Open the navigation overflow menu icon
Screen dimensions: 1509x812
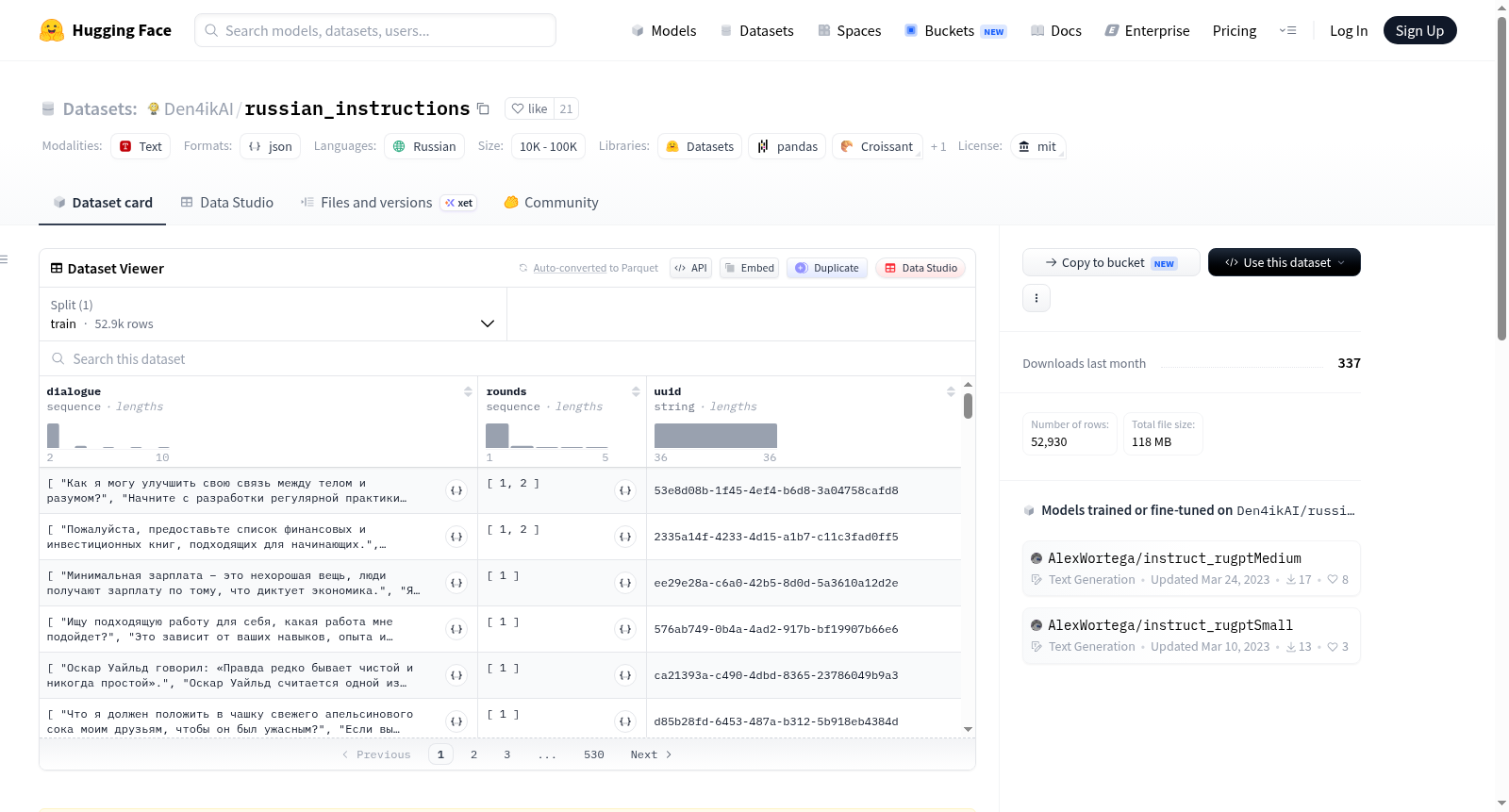[1287, 30]
